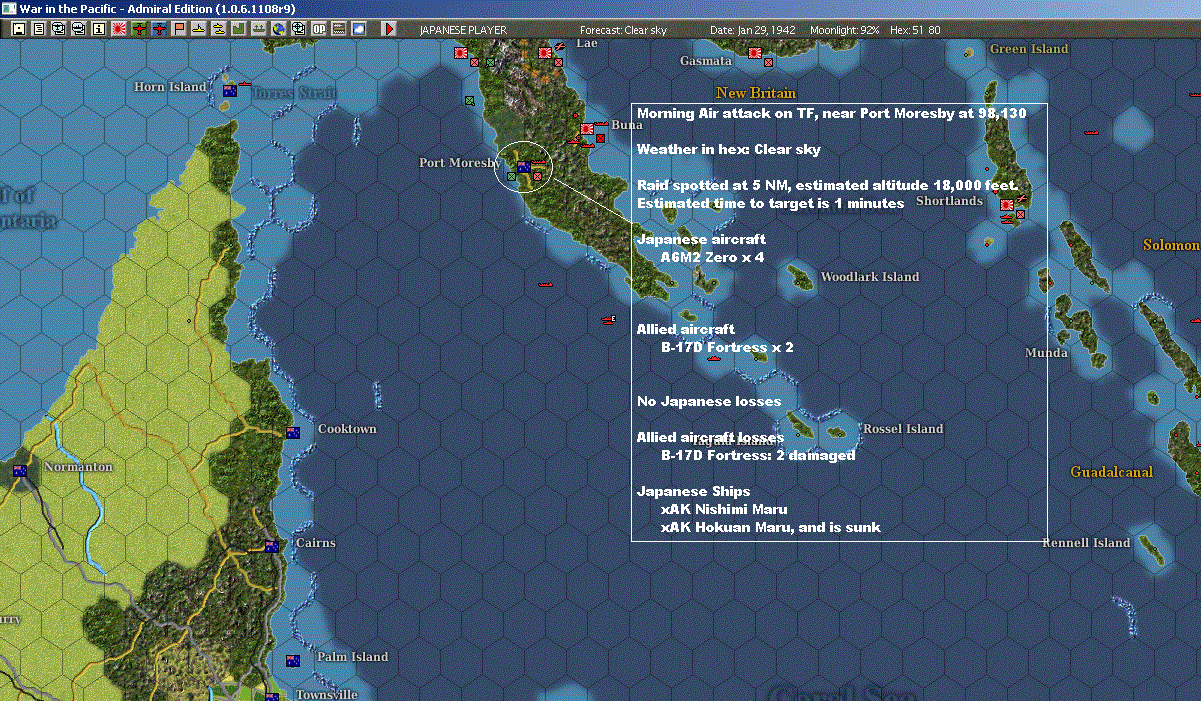Click the yellow double-ship task force icon
Viewport: 1201px width, 701px height.
pos(218,29)
